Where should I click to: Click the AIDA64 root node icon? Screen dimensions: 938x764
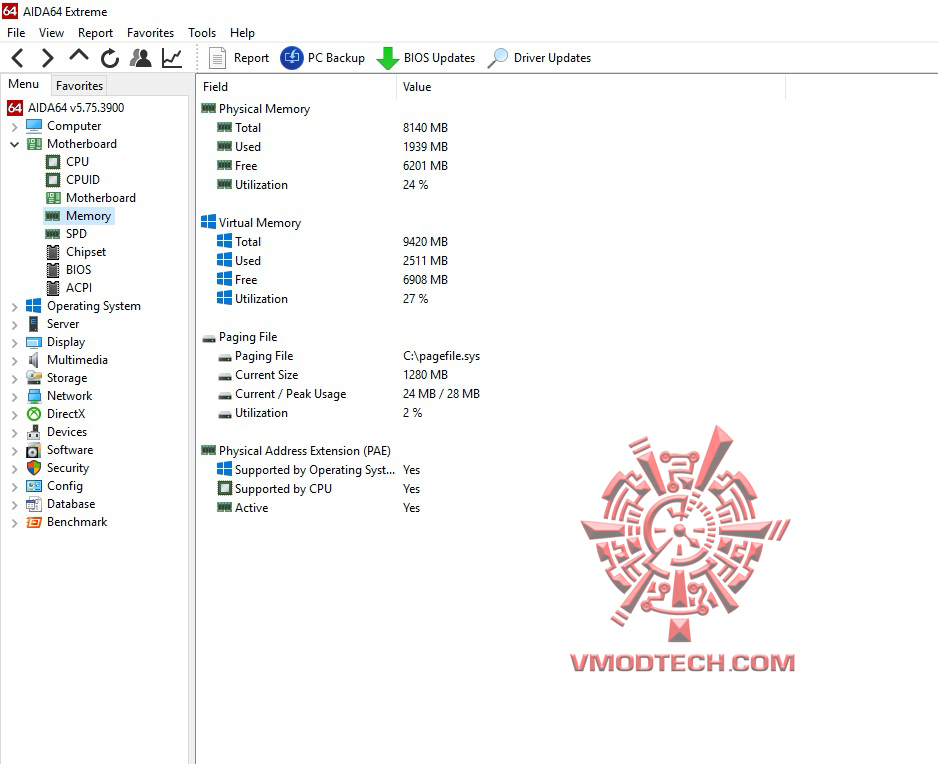pyautogui.click(x=15, y=108)
